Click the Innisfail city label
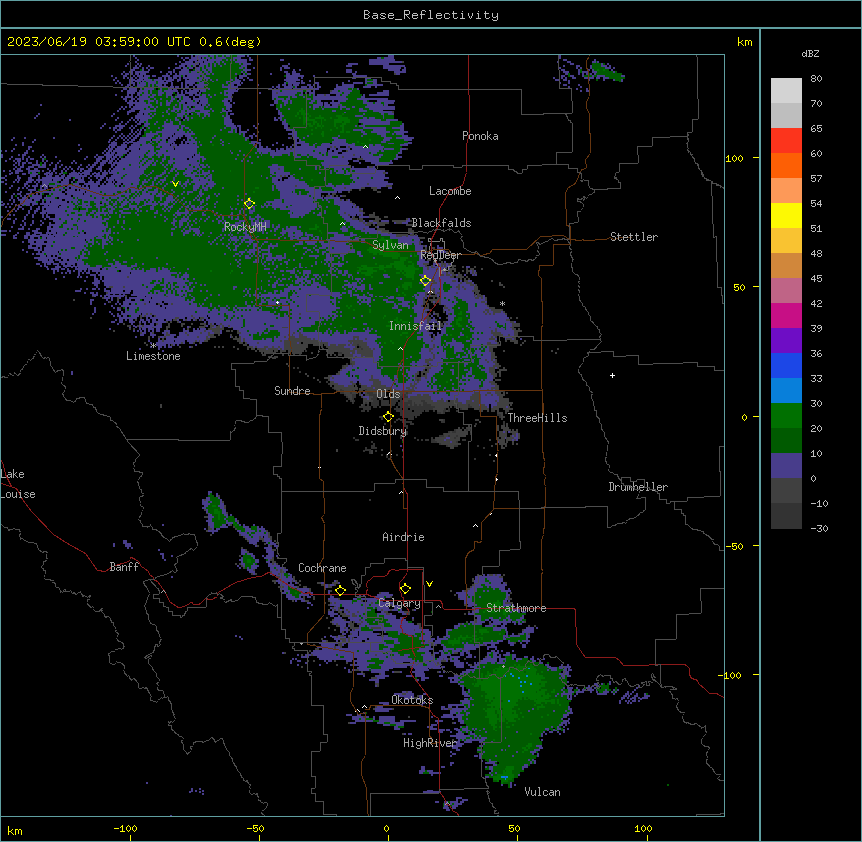862x842 pixels. click(415, 326)
